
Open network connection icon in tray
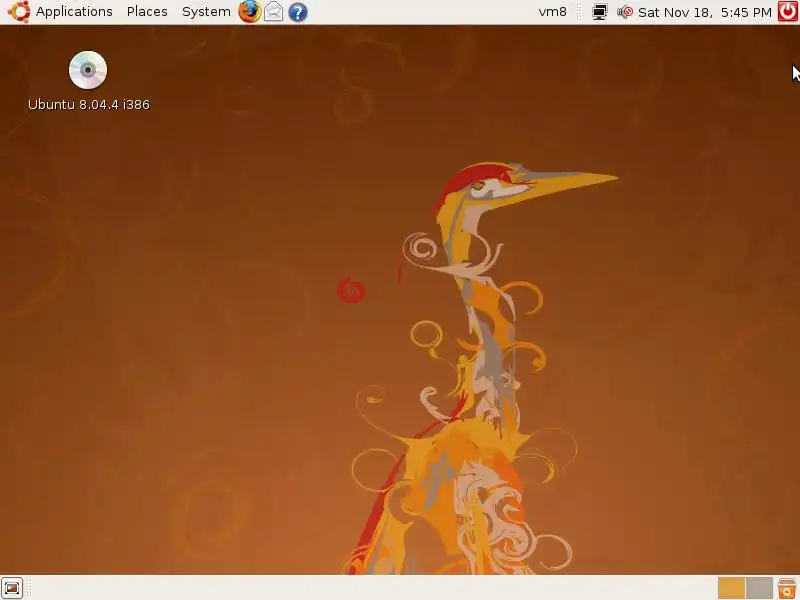pos(599,12)
